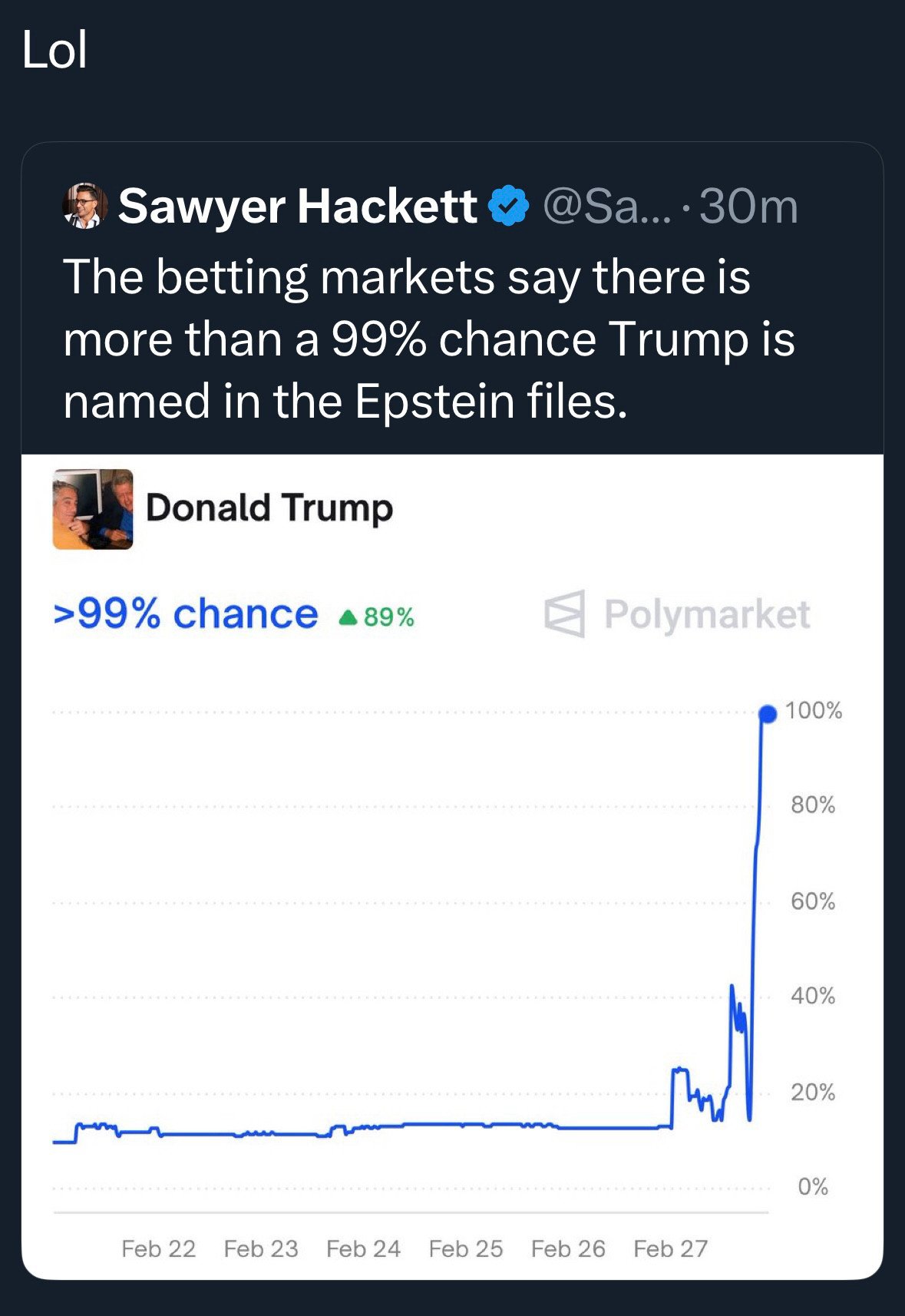Click Sawyer Hackett's profile avatar
The image size is (905, 1316).
[84, 206]
